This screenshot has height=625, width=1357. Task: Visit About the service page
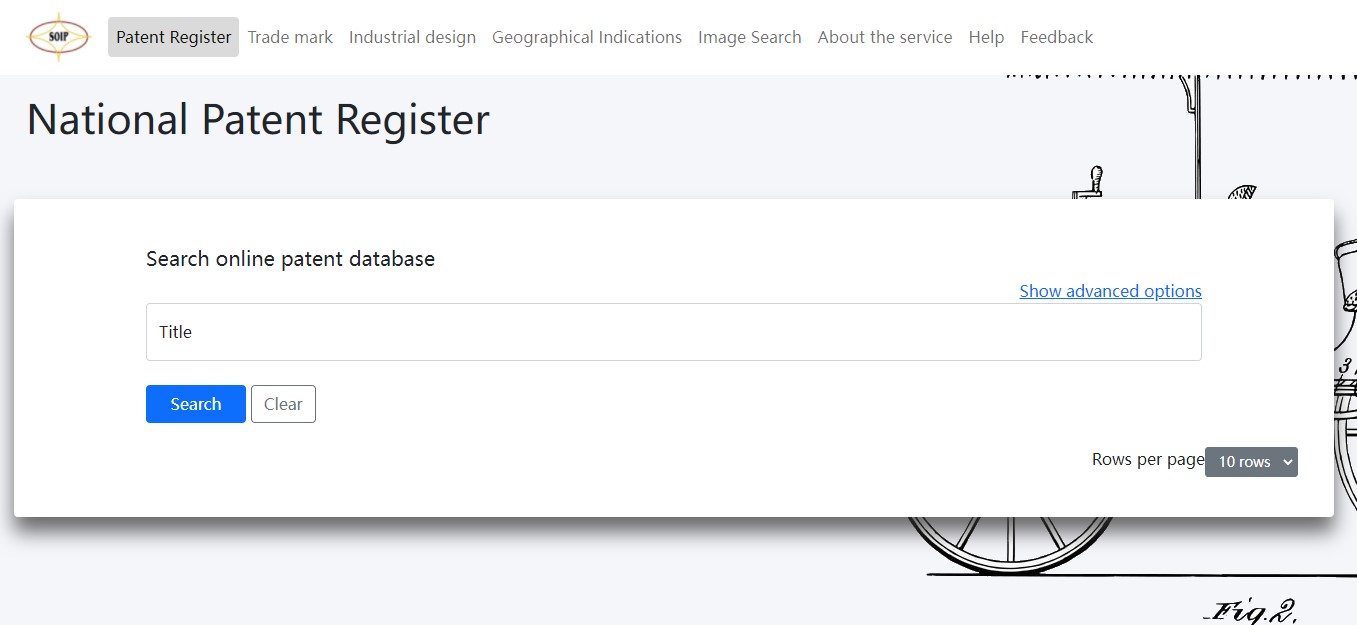point(885,37)
